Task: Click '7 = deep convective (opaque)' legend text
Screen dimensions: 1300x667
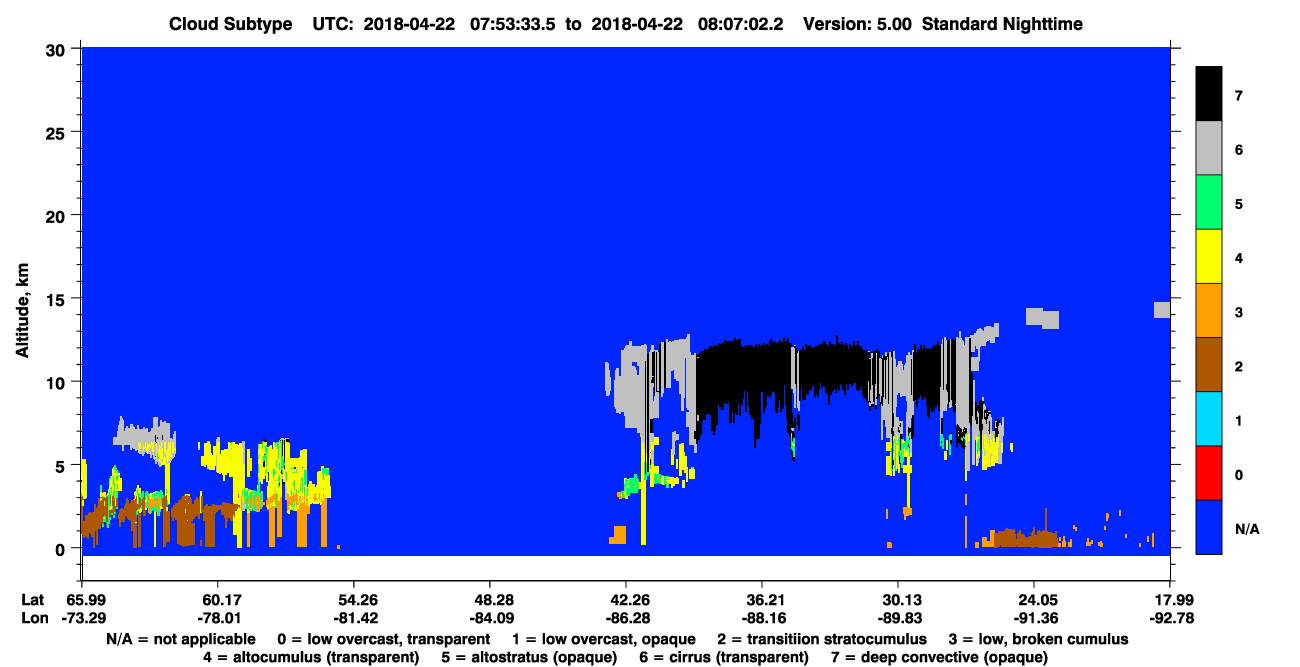Action: click(938, 657)
